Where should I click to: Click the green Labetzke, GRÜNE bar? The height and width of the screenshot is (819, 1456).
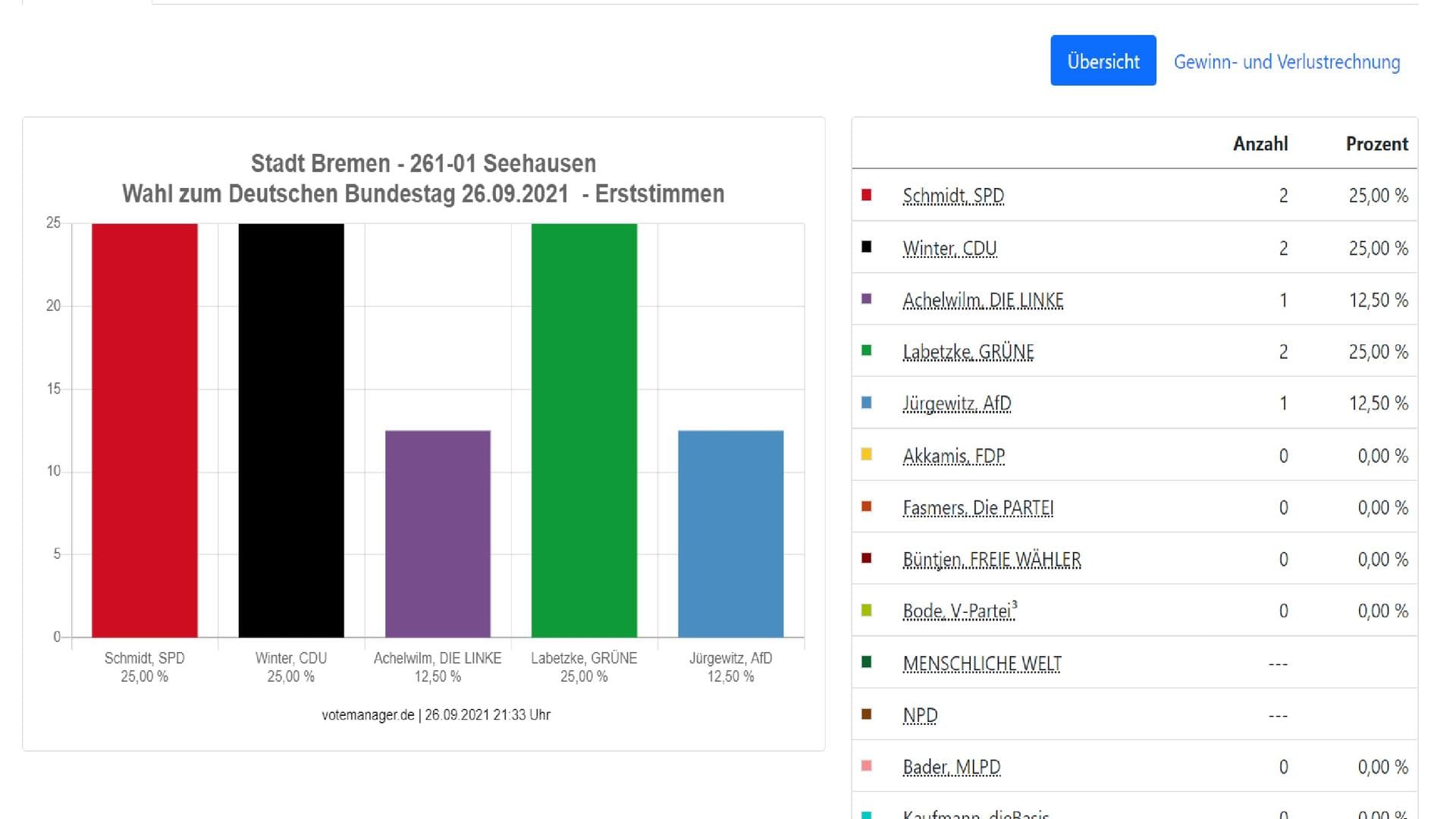pyautogui.click(x=584, y=430)
